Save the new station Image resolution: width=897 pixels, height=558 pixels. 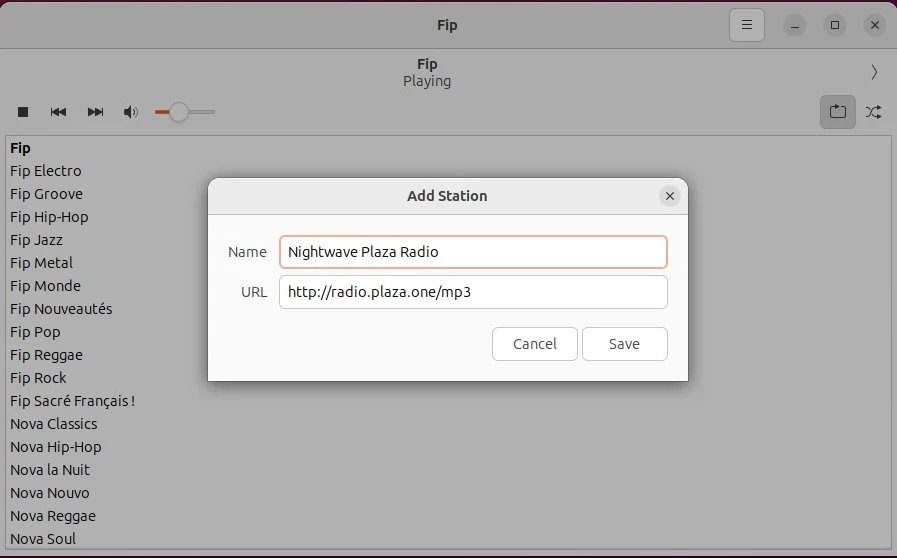pos(624,344)
